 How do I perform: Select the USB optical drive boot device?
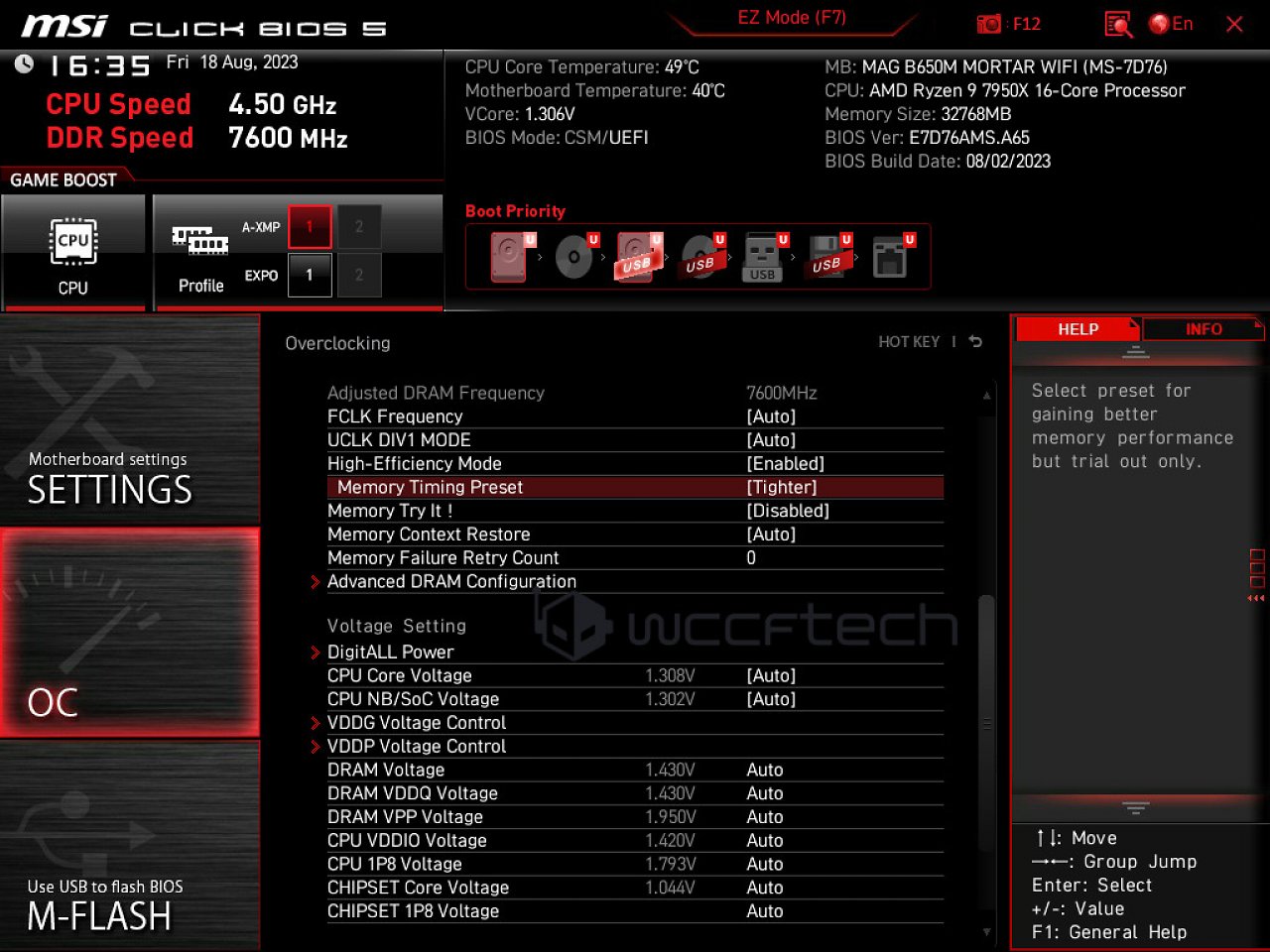701,257
